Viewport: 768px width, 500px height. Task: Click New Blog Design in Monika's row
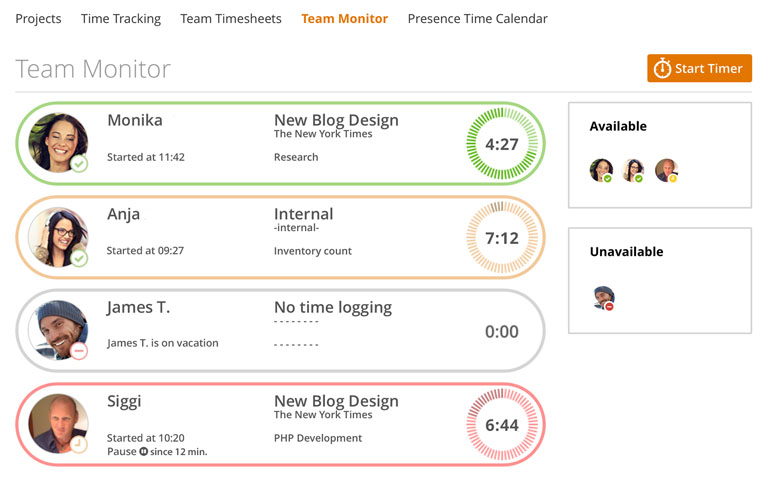click(336, 120)
